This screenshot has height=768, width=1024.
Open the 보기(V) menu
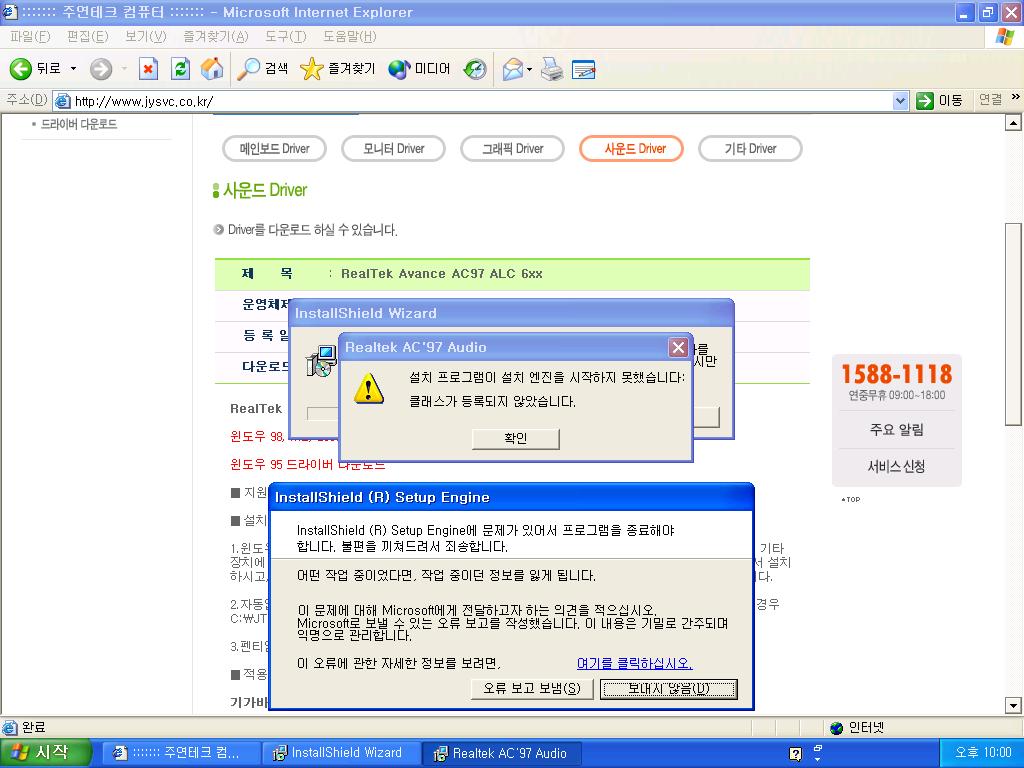[146, 37]
